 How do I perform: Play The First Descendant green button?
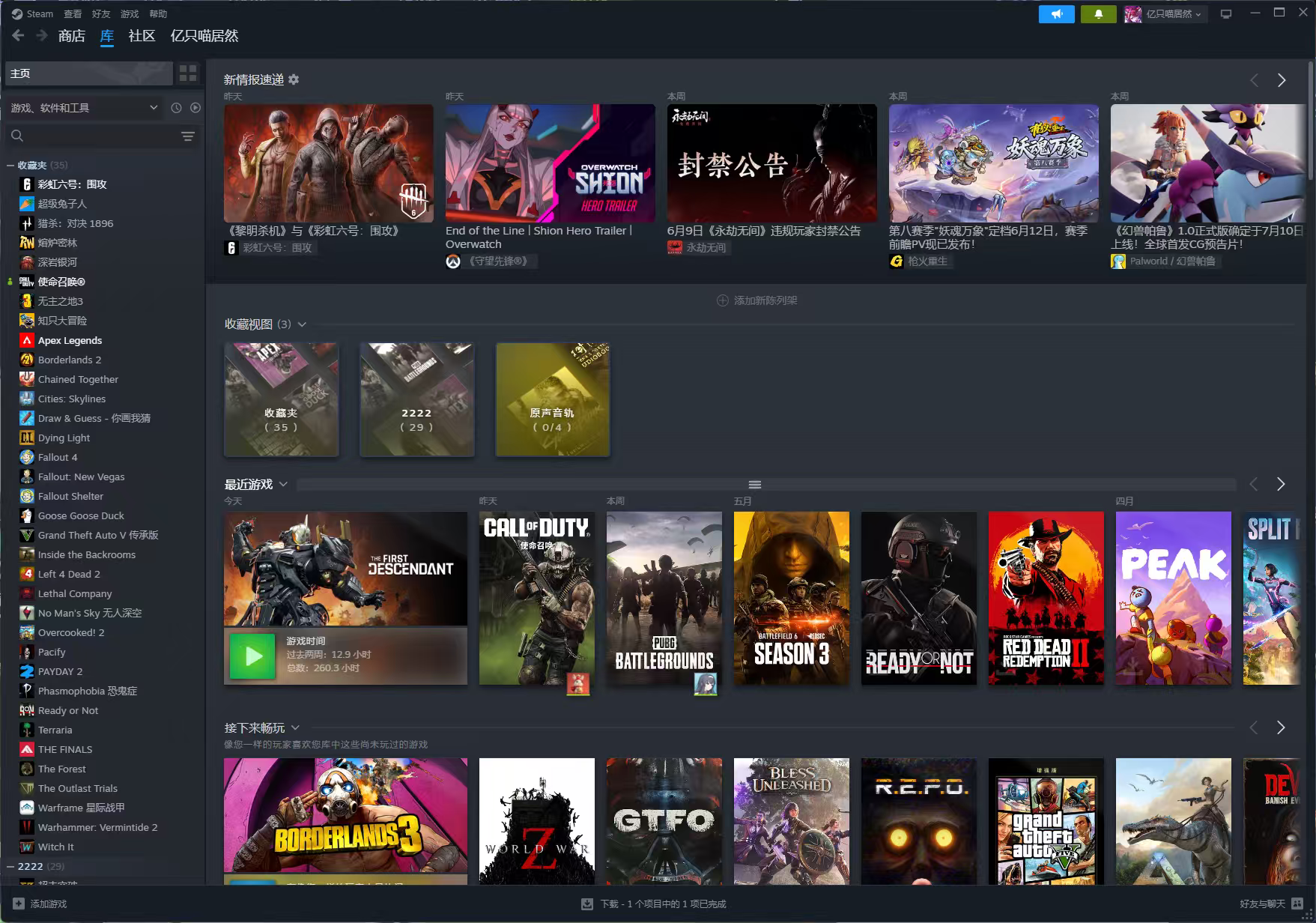[x=252, y=656]
